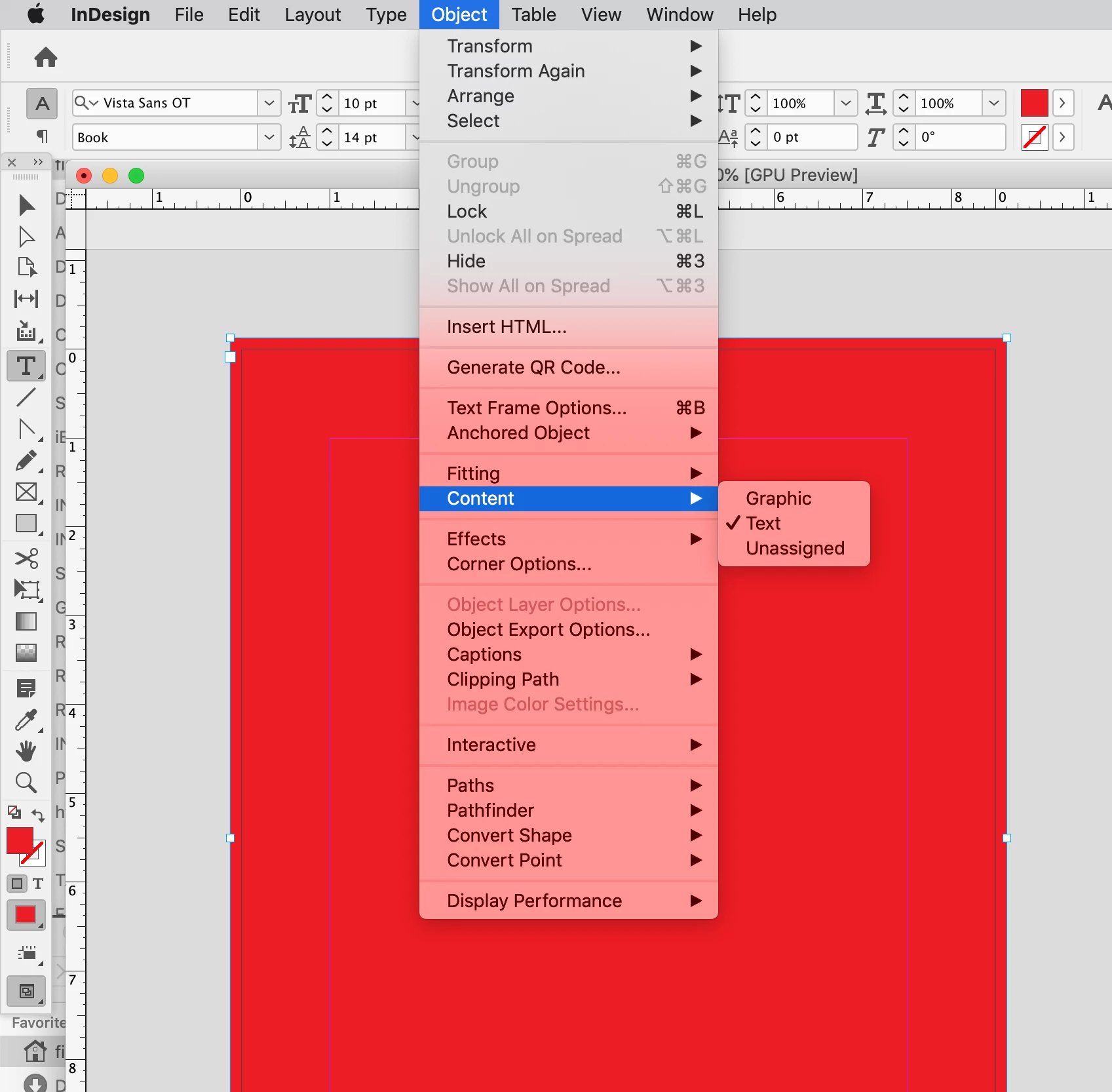Screen dimensions: 1112x1092
Task: Open the Window menu
Action: pyautogui.click(x=680, y=14)
